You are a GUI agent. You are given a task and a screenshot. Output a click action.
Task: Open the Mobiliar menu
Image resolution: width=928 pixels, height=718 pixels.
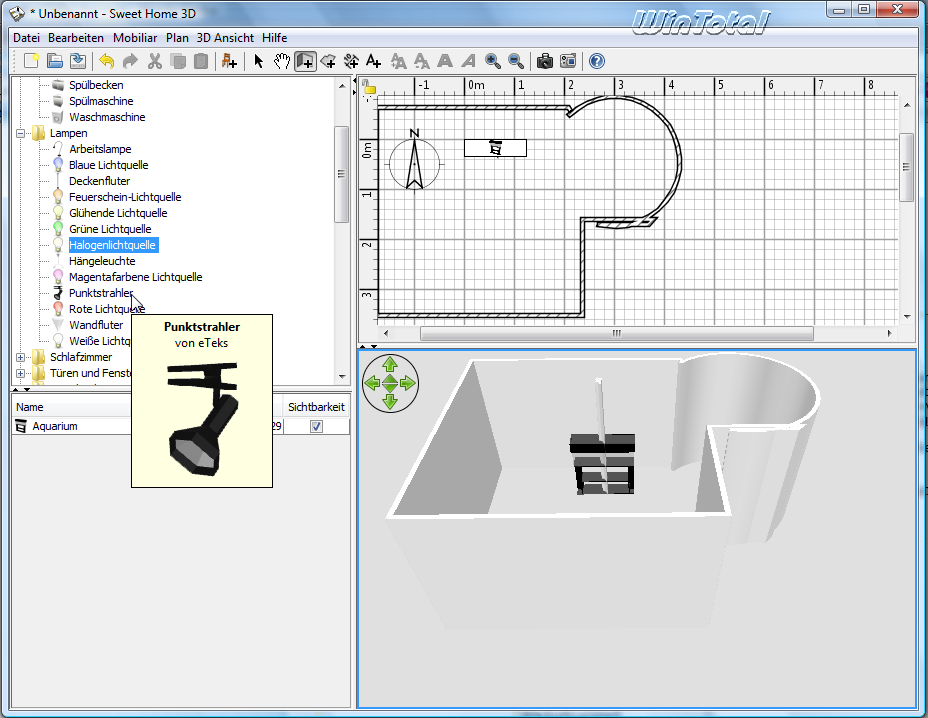135,37
